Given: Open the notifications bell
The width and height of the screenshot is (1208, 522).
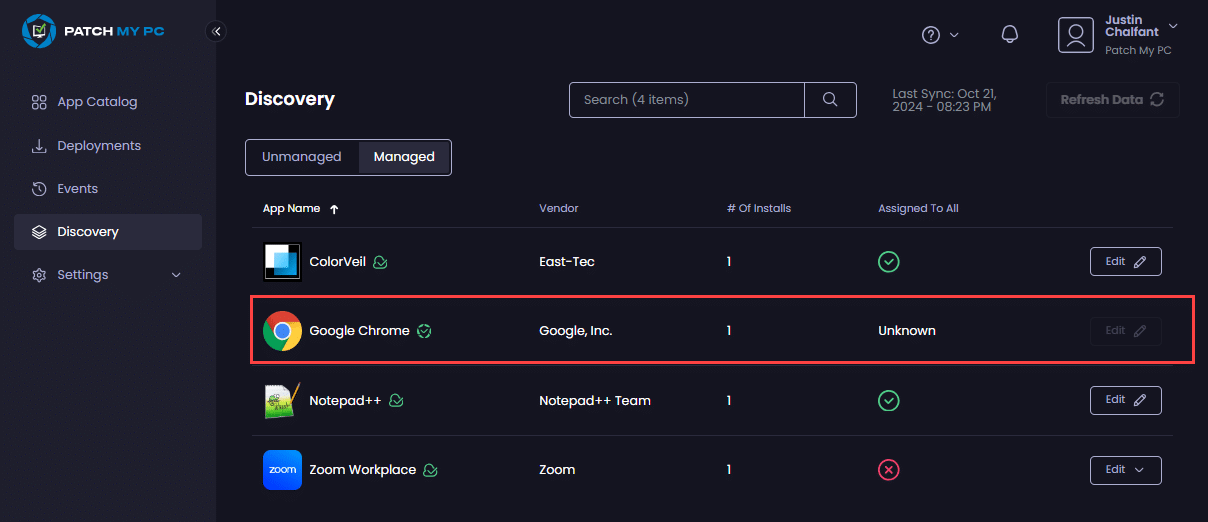Looking at the screenshot, I should [x=1010, y=35].
